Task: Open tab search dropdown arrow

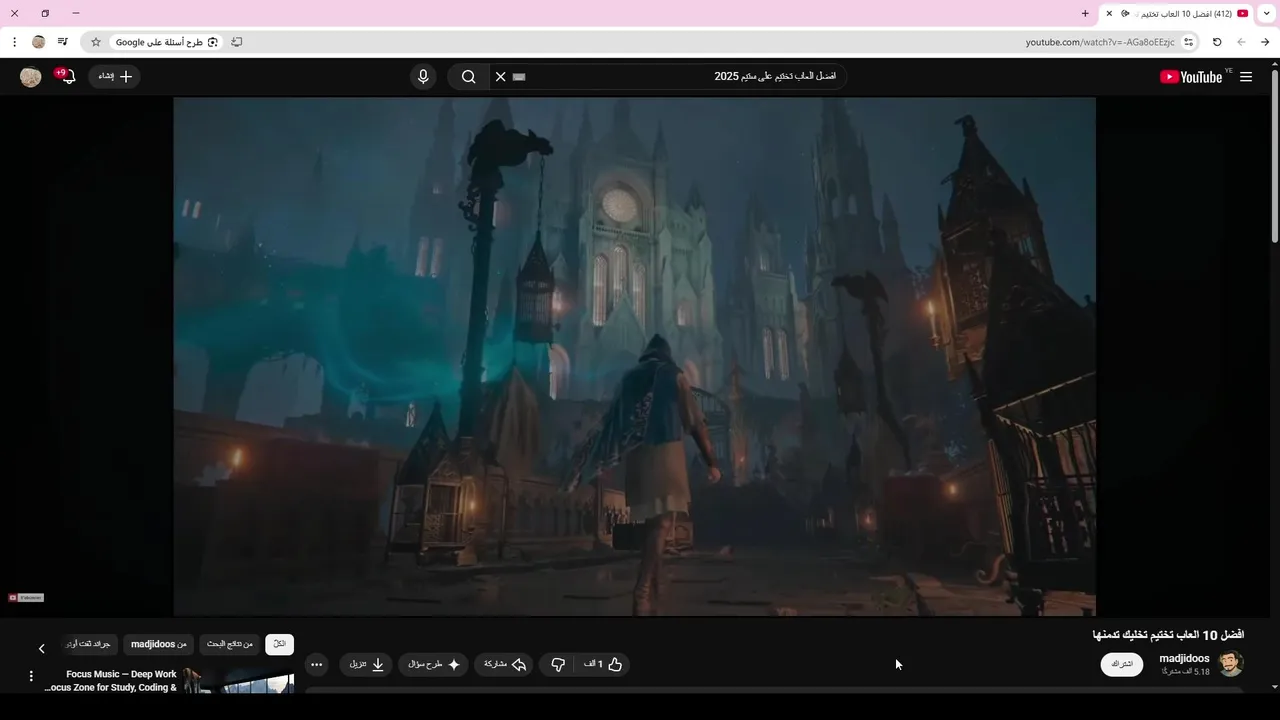Action: (x=1267, y=14)
